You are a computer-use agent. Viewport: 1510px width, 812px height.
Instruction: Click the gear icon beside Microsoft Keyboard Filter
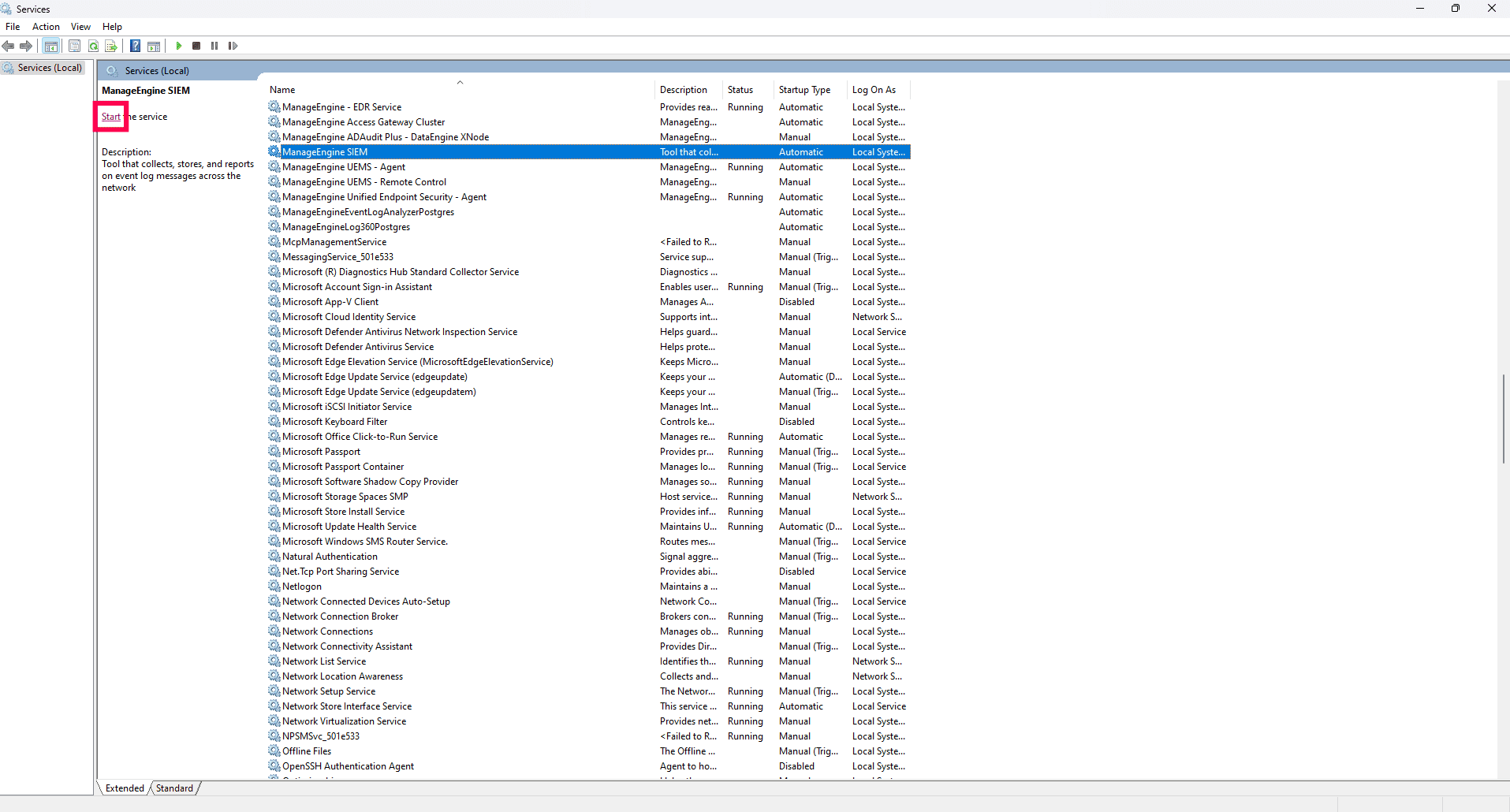[274, 421]
